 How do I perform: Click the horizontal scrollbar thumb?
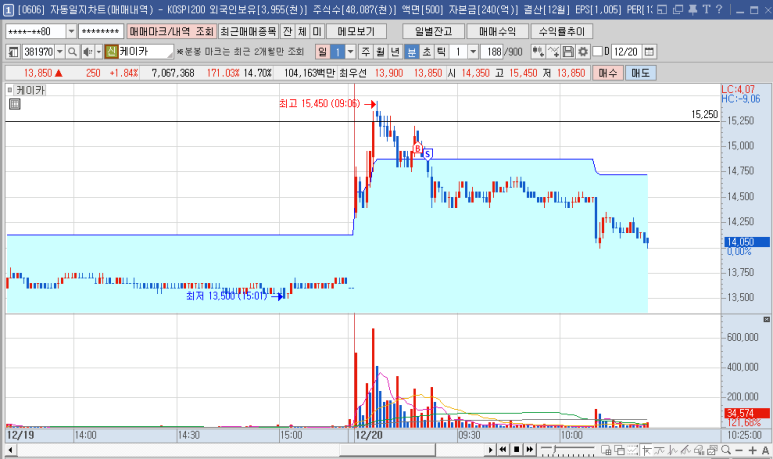tap(387, 450)
